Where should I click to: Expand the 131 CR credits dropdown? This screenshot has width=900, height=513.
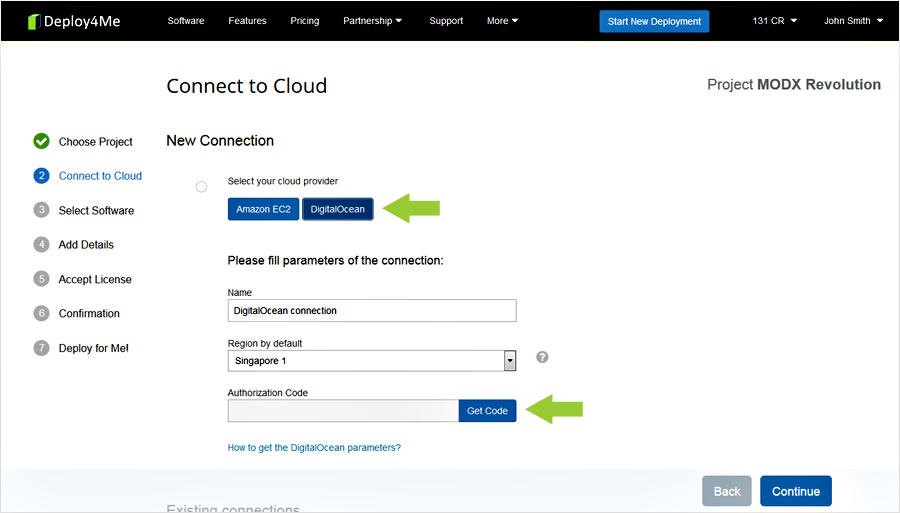[774, 21]
